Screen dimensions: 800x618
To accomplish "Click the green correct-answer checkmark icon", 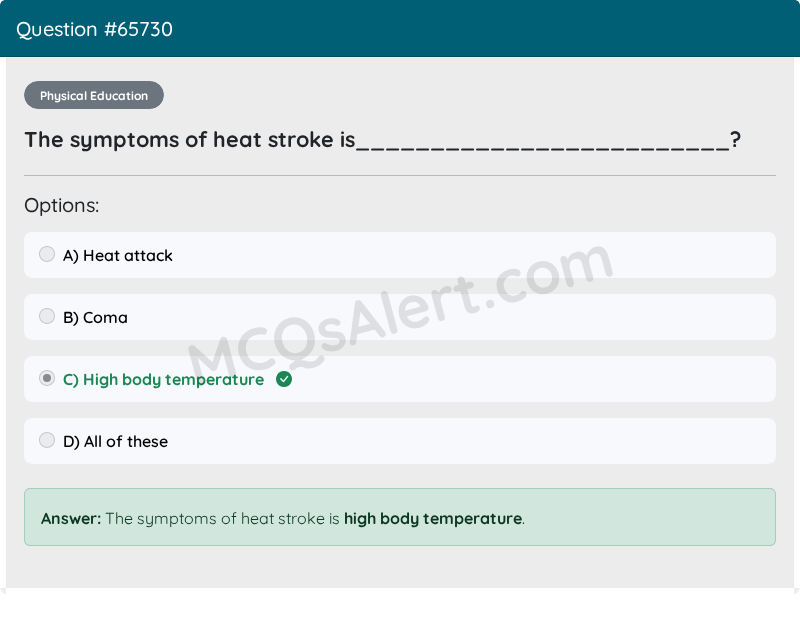I will click(x=284, y=379).
